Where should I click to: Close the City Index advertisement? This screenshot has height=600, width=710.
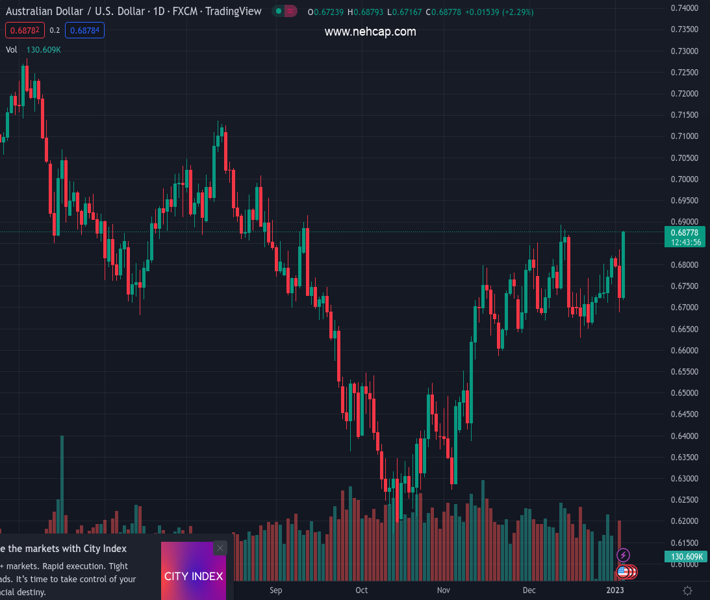(220, 548)
